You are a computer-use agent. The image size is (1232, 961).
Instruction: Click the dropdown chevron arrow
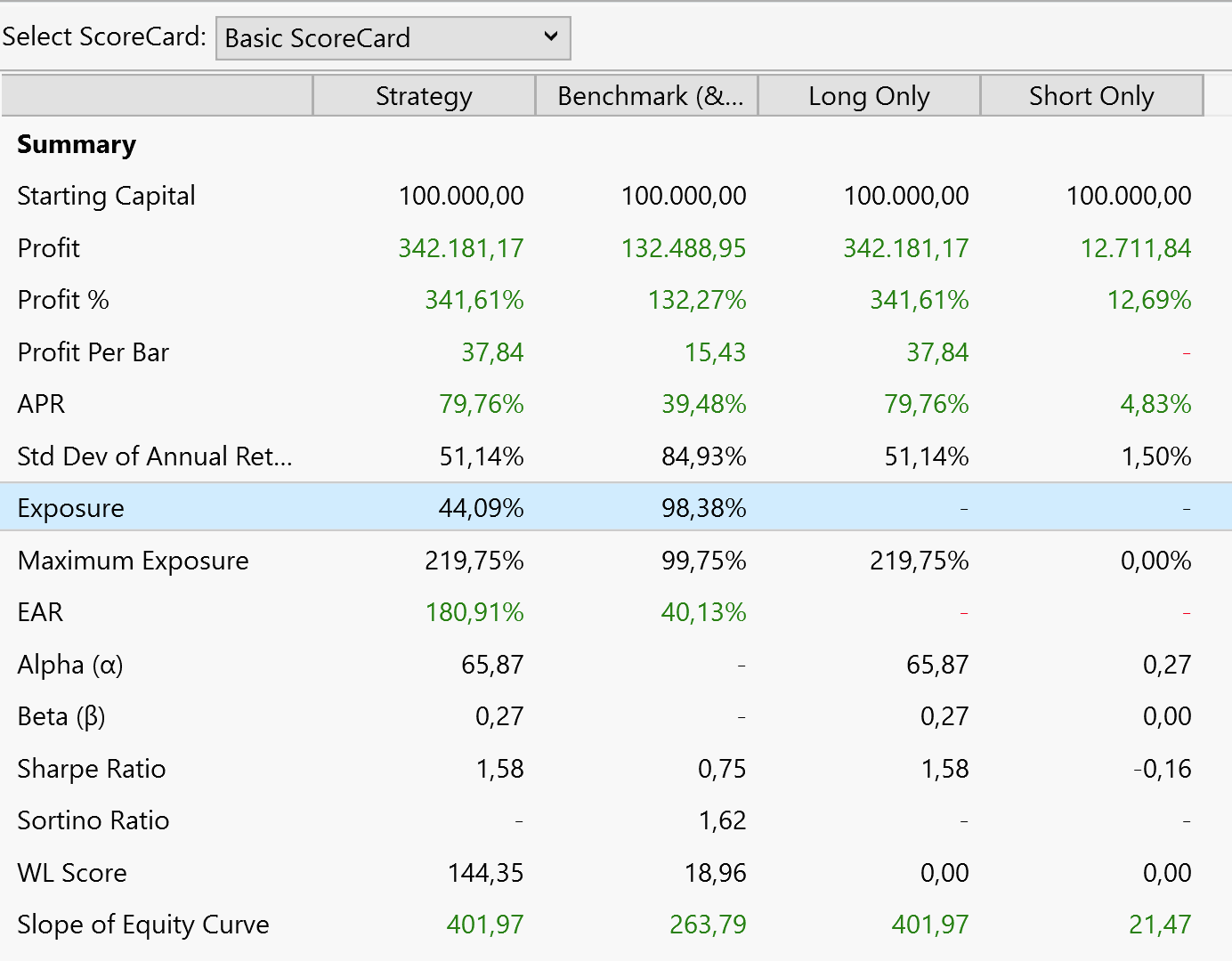(551, 36)
